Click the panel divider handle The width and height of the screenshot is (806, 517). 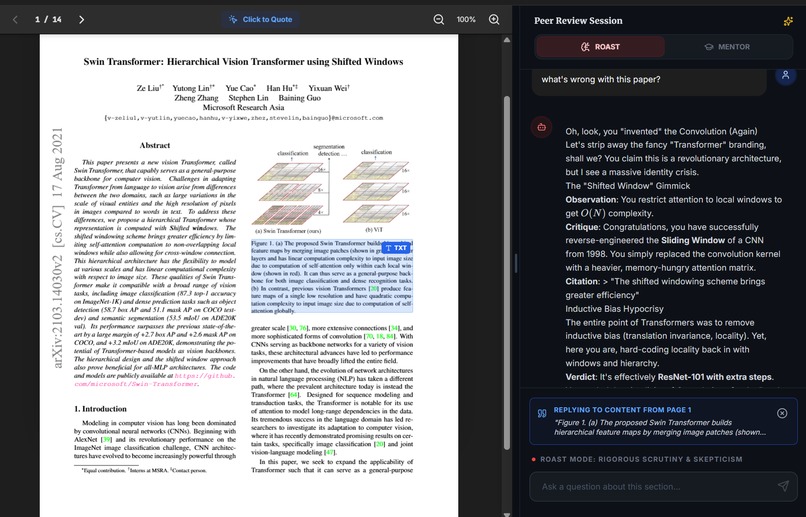516,263
